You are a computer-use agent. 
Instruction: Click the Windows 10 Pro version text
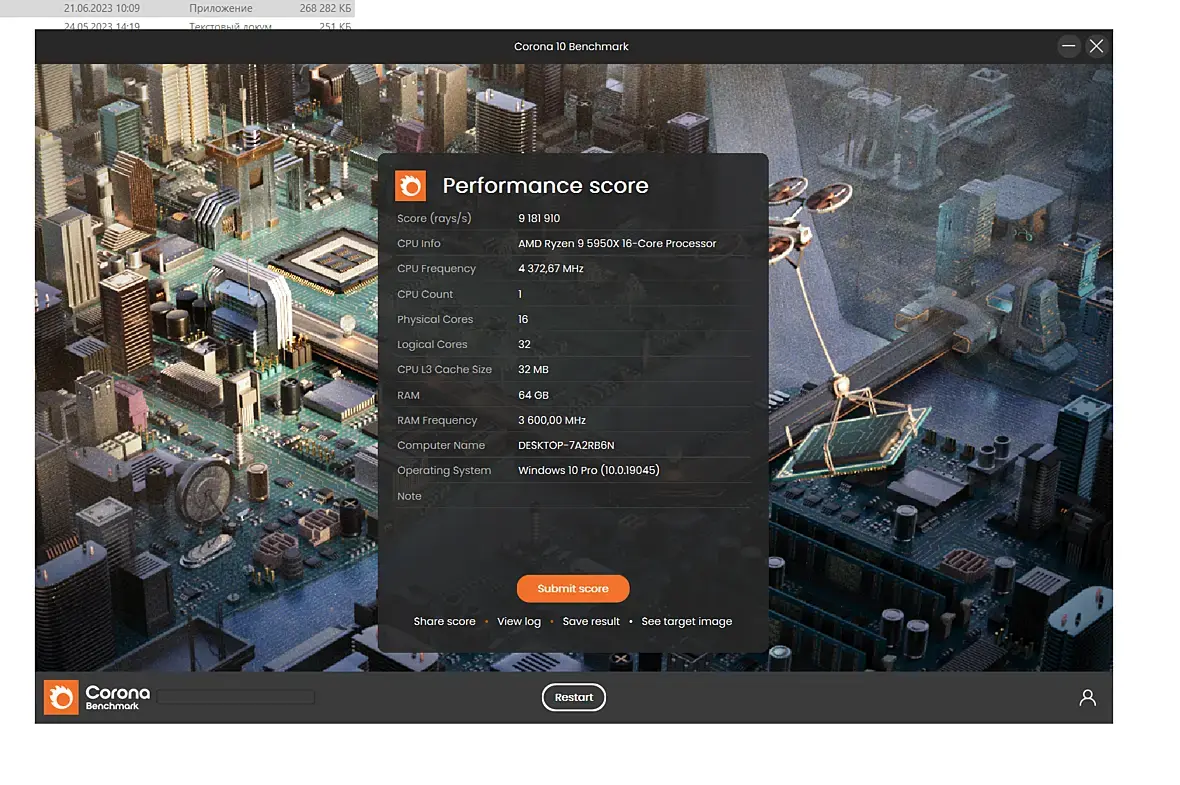pos(588,470)
